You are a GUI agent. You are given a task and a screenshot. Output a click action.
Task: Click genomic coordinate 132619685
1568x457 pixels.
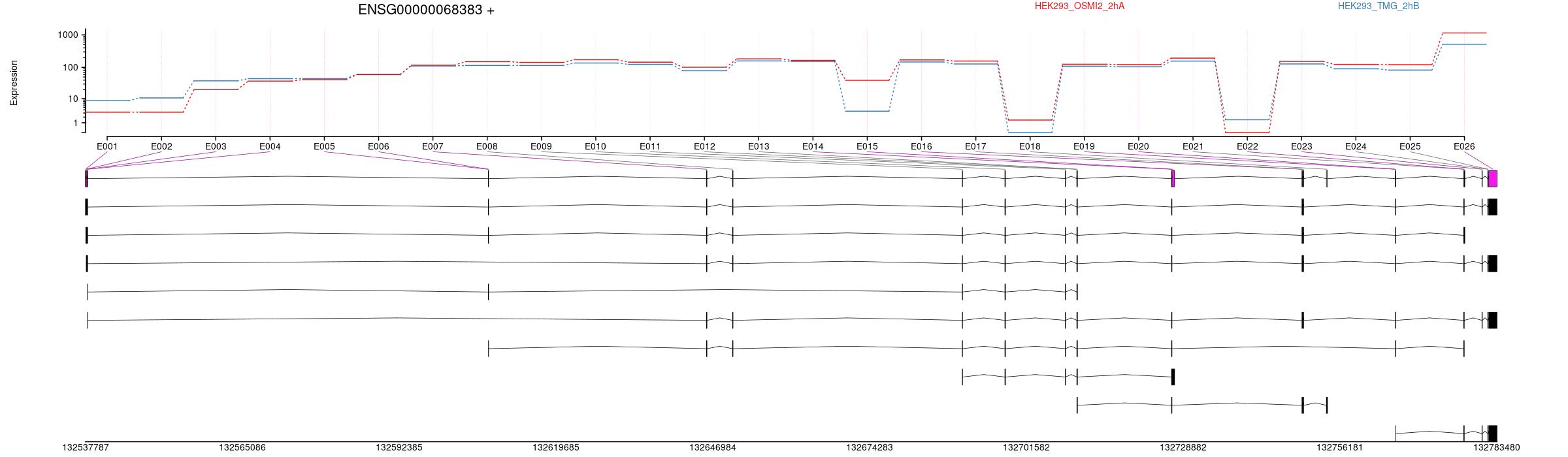556,448
